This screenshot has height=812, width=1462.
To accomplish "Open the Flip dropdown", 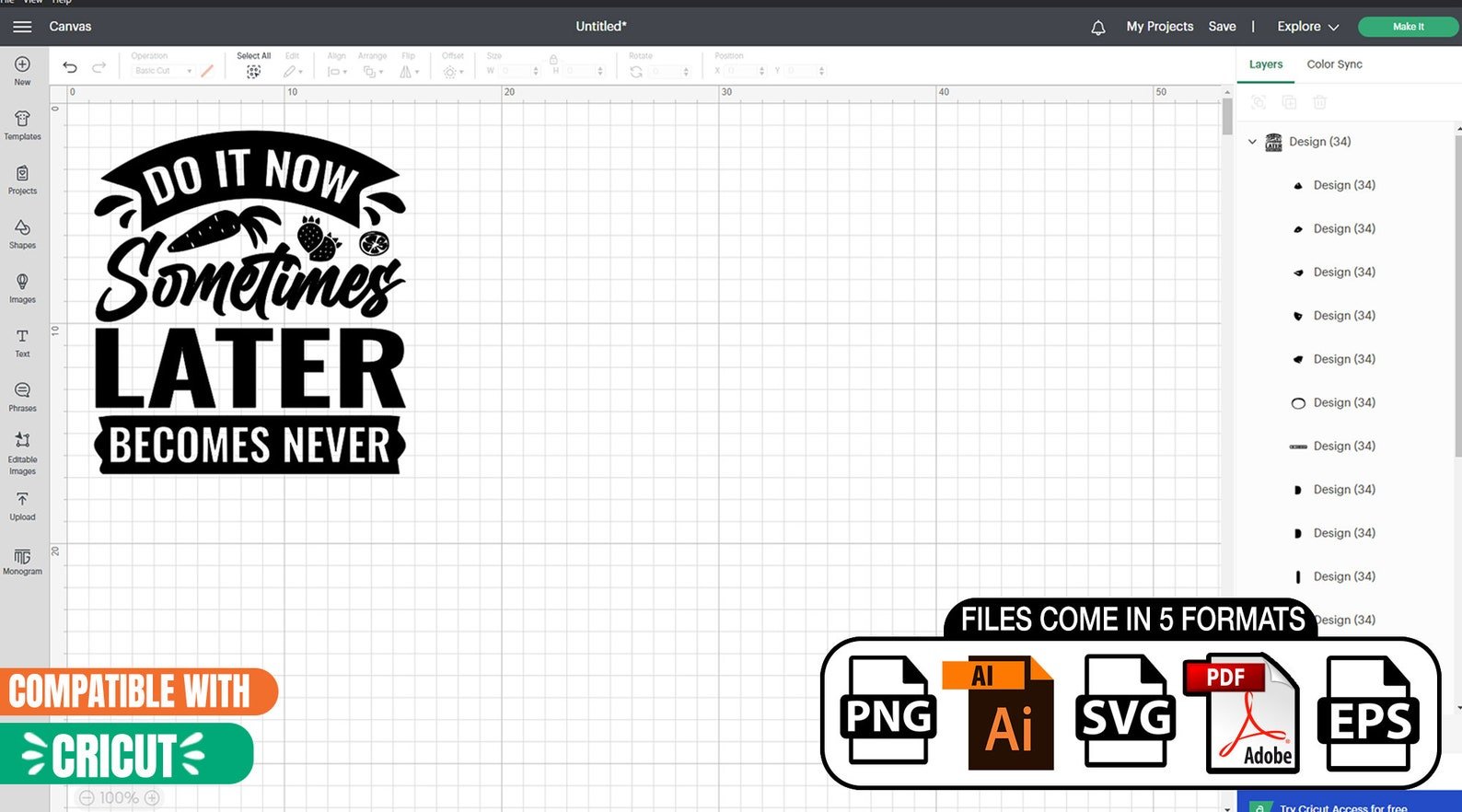I will pos(409,71).
